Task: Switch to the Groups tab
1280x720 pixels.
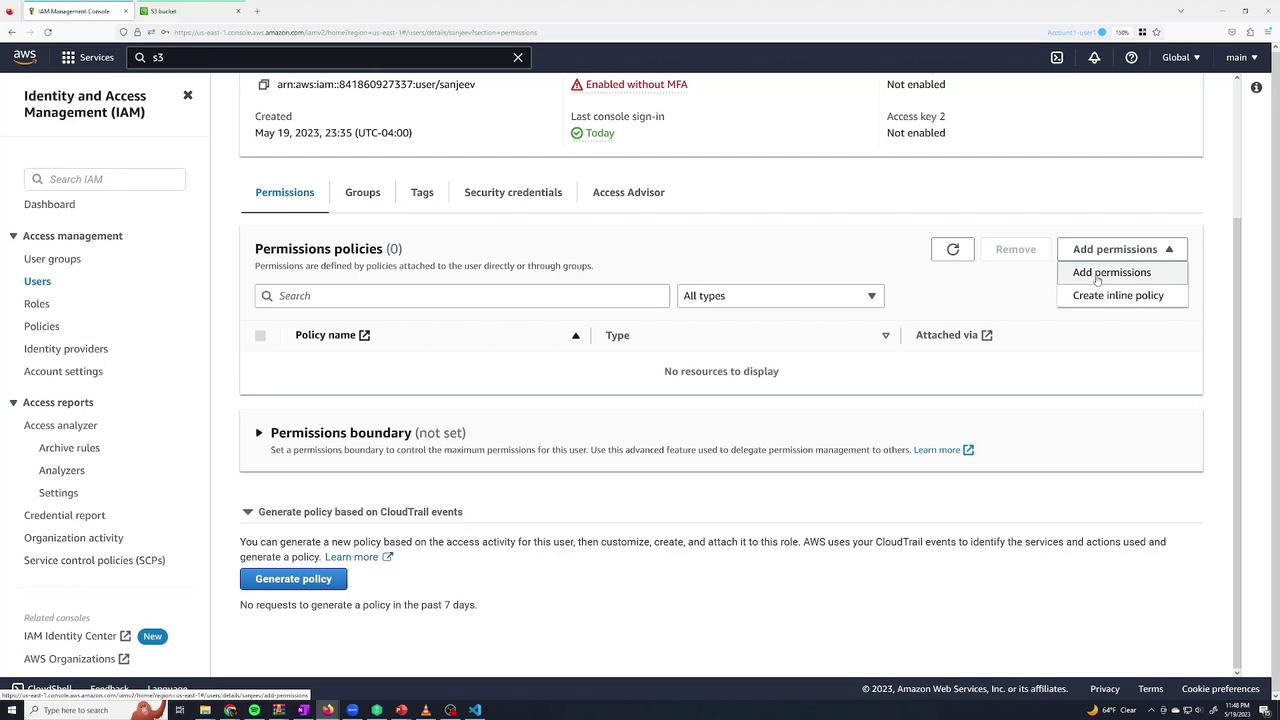Action: (x=362, y=192)
